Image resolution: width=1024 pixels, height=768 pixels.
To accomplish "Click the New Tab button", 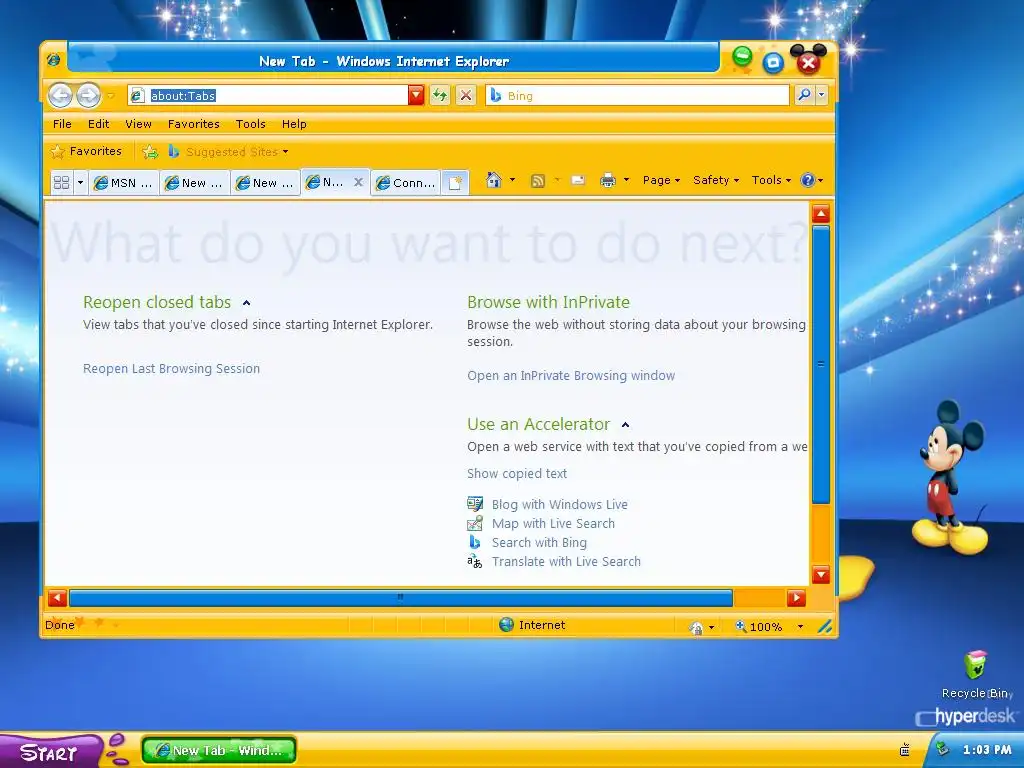I will pos(455,183).
